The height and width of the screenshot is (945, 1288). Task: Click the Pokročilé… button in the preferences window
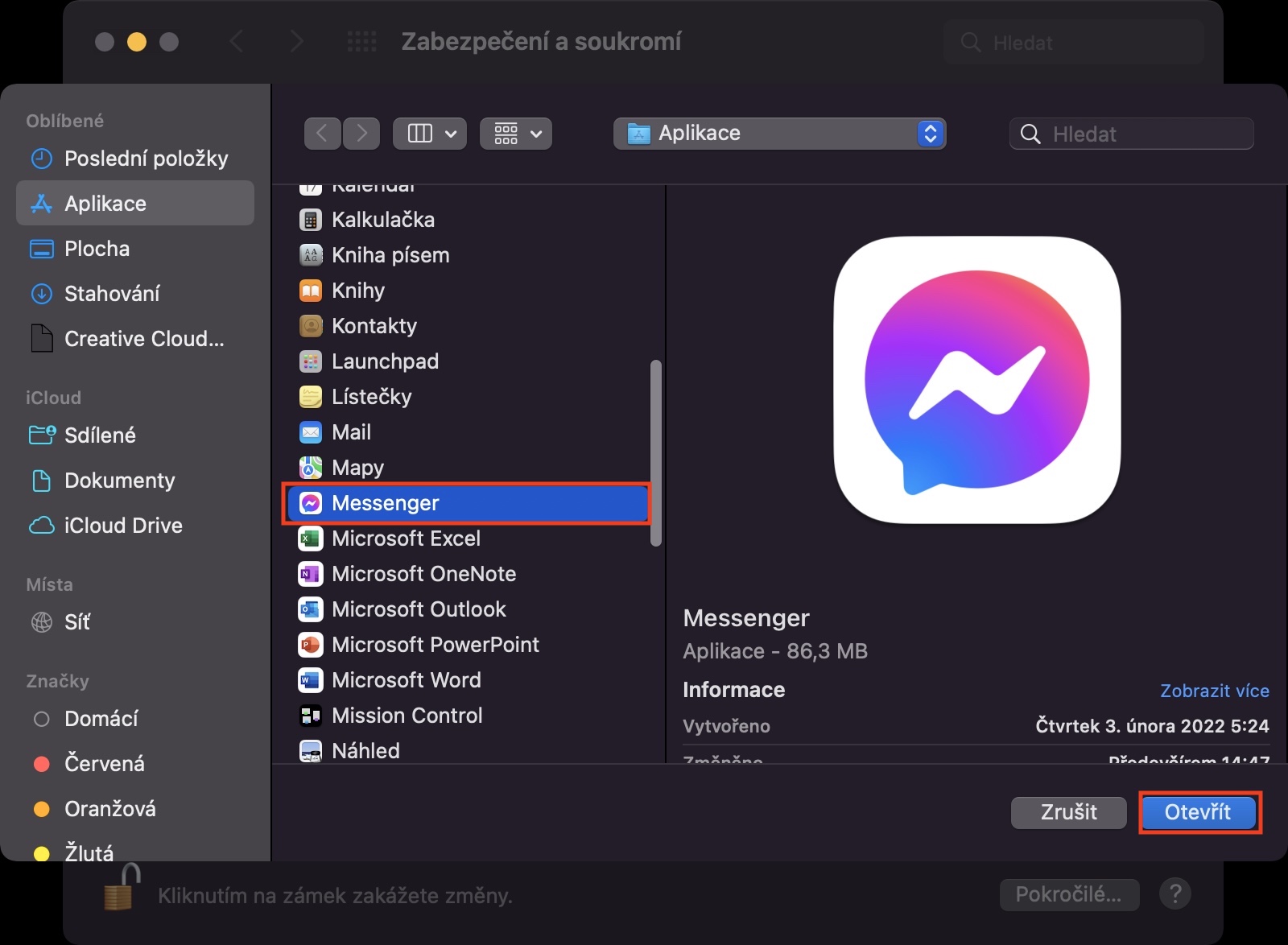tap(1069, 894)
